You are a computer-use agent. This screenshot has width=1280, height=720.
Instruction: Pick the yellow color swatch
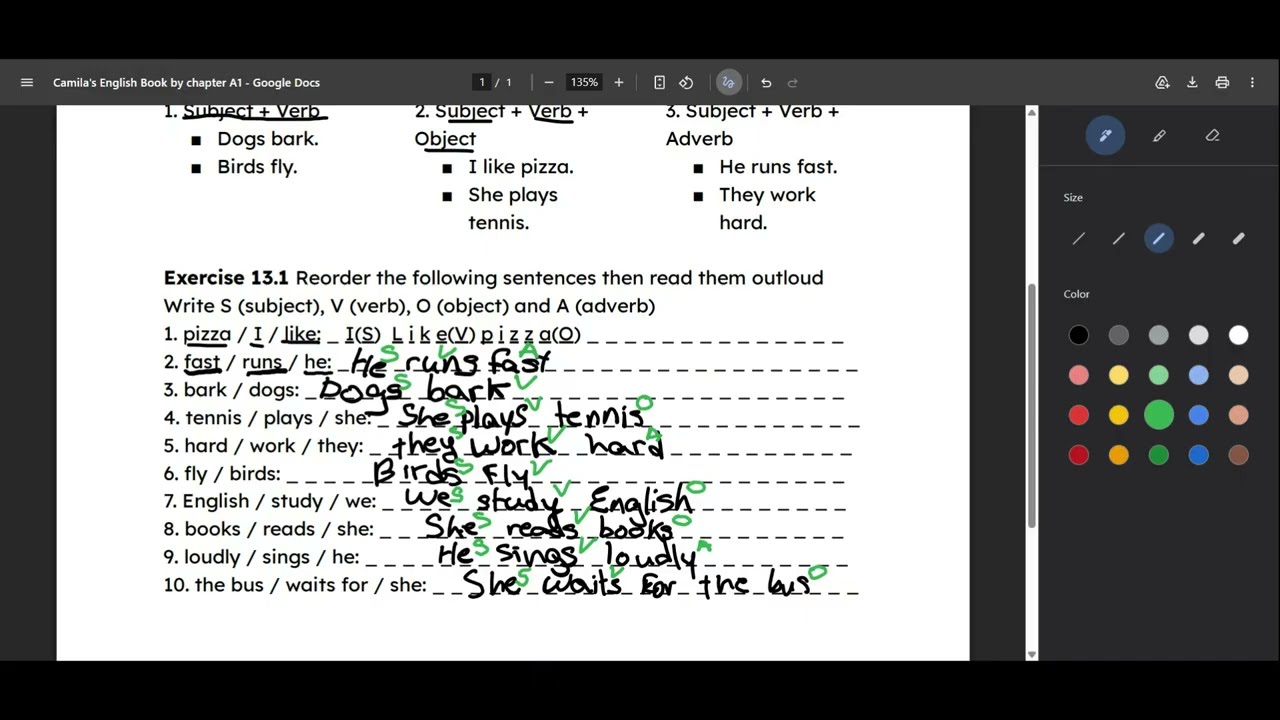click(1119, 415)
